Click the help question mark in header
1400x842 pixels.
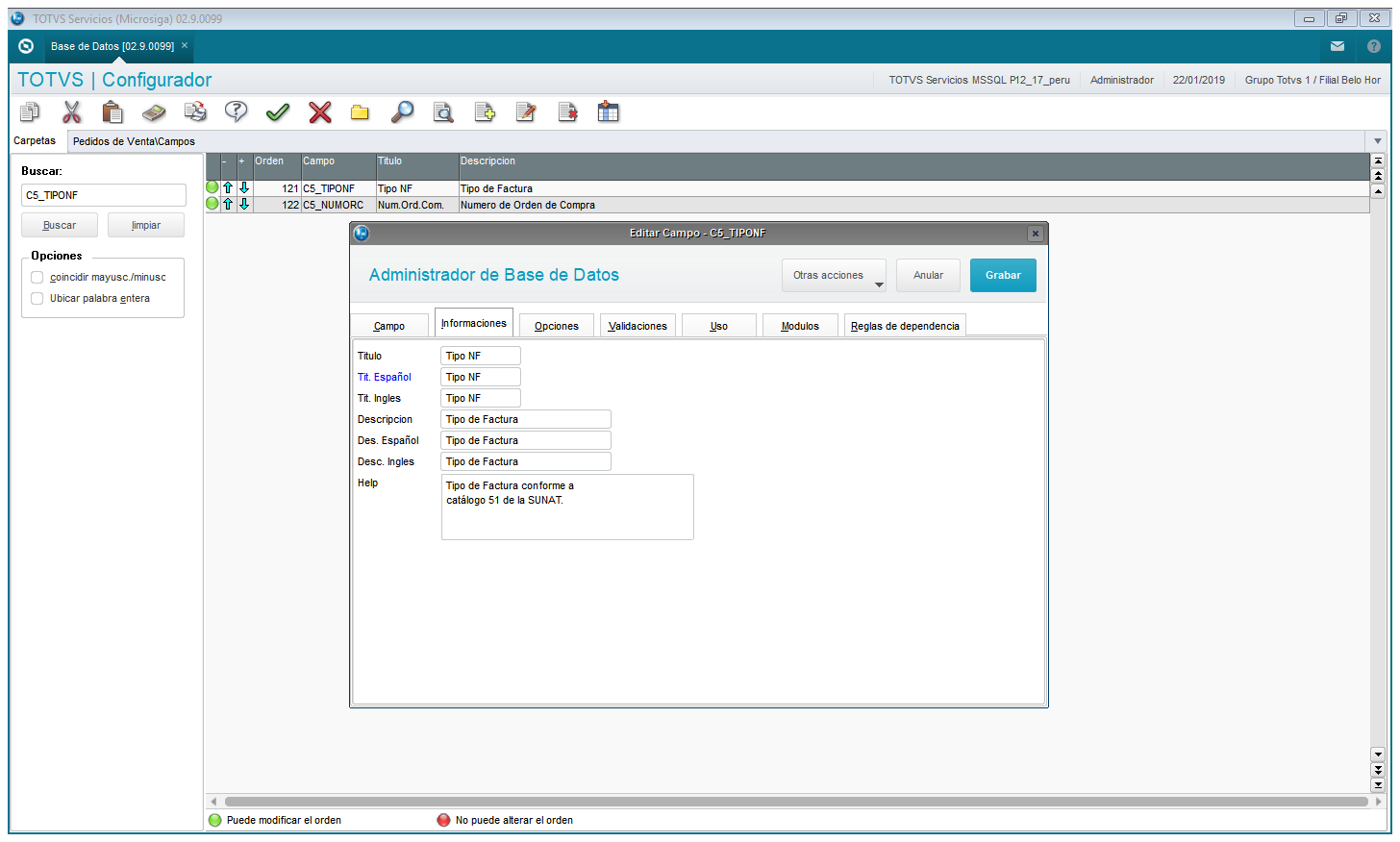click(1374, 46)
